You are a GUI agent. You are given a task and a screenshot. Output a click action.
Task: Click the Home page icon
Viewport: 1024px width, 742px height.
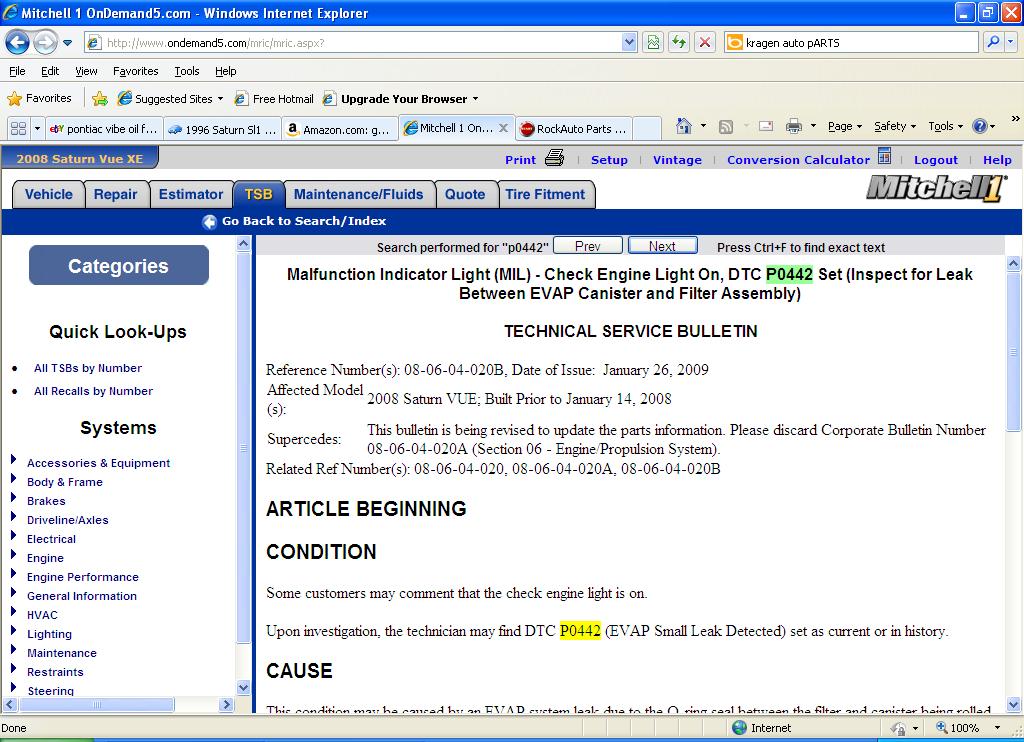click(x=683, y=125)
